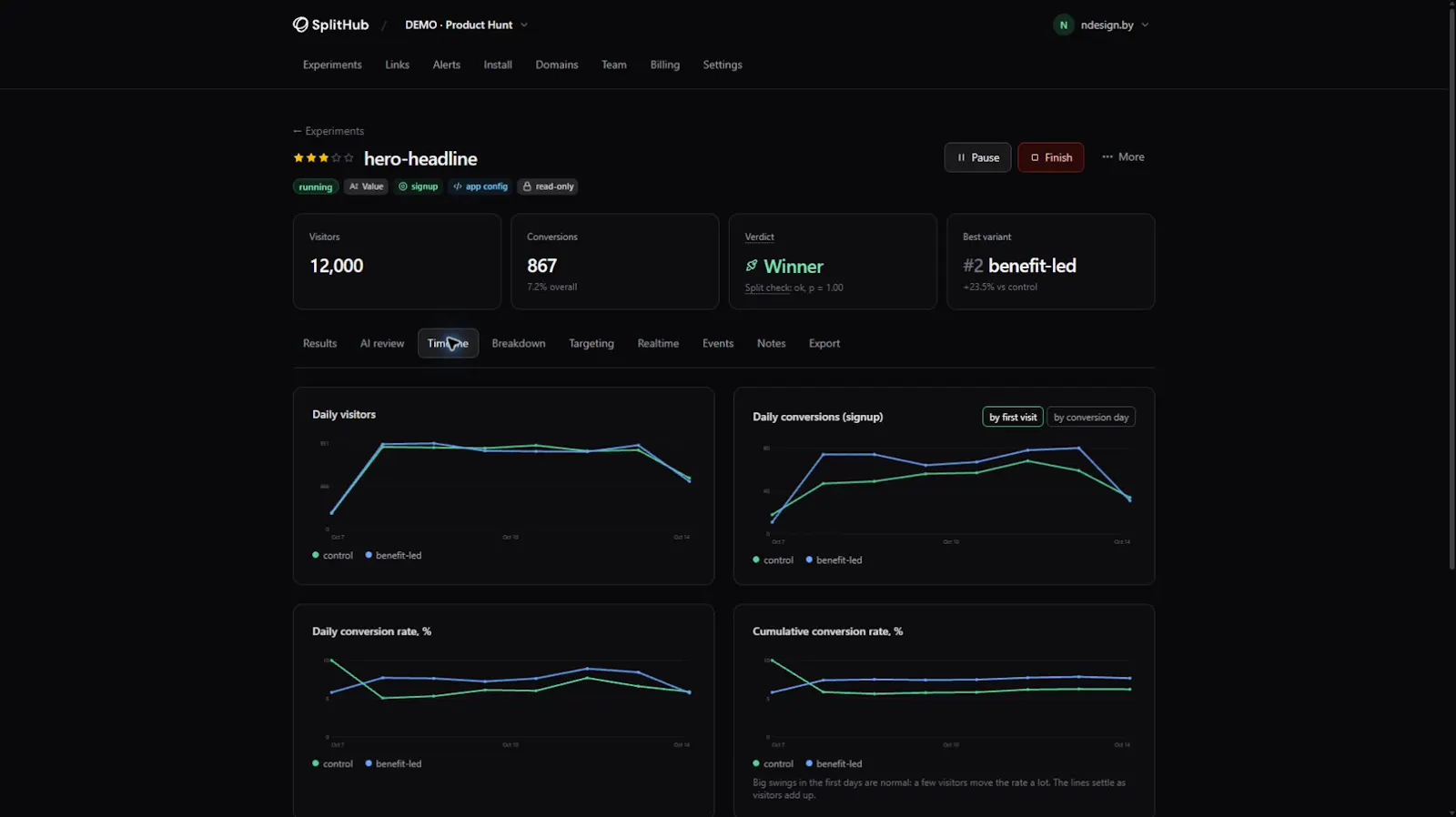Click the ndesign.by avatar icon

(x=1063, y=25)
